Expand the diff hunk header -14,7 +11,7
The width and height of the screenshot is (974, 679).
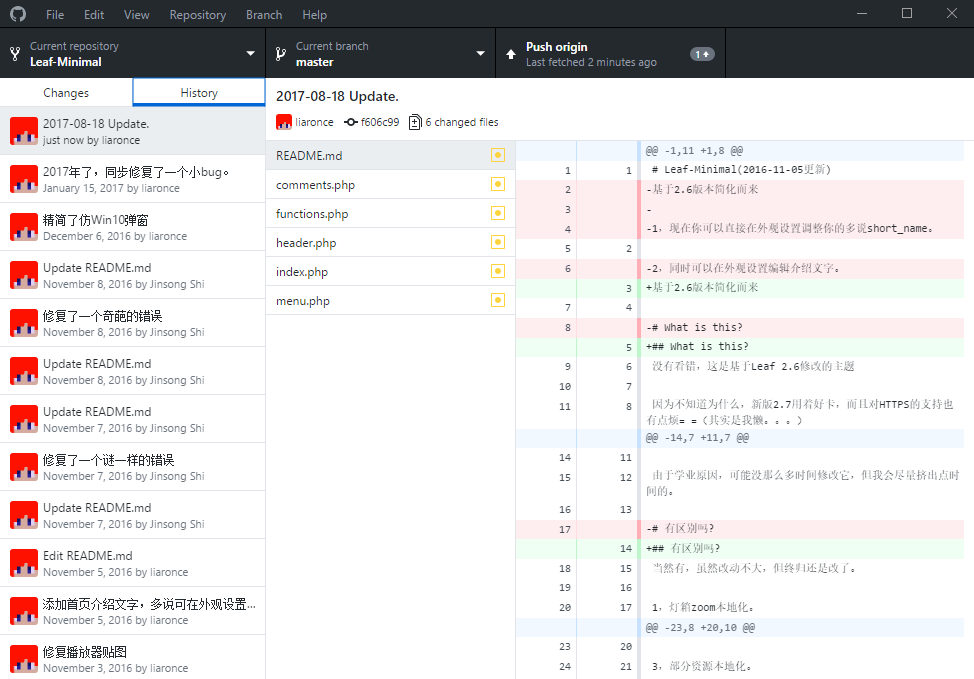coord(739,437)
